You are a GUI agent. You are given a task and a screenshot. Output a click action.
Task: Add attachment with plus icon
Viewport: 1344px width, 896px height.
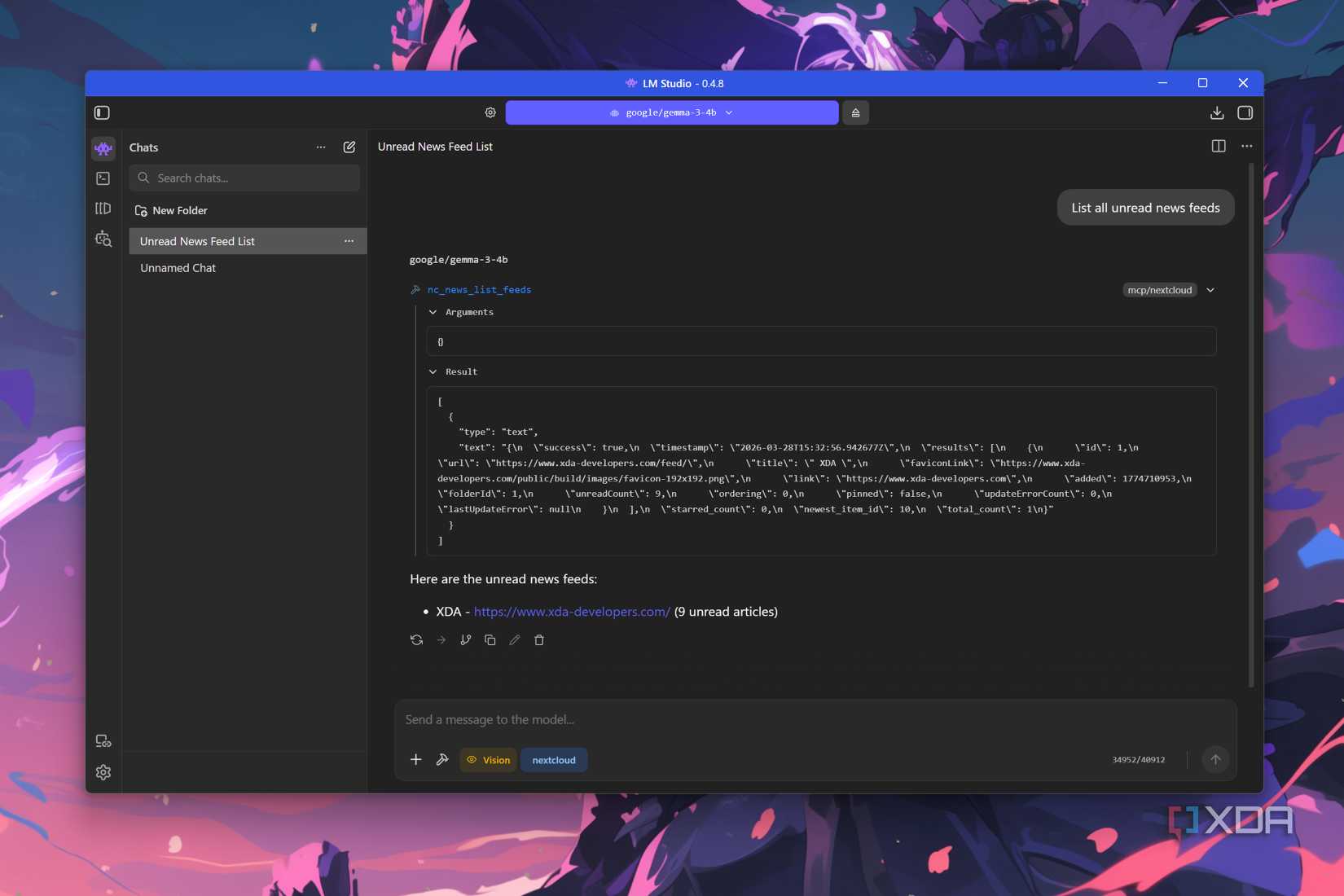point(415,759)
